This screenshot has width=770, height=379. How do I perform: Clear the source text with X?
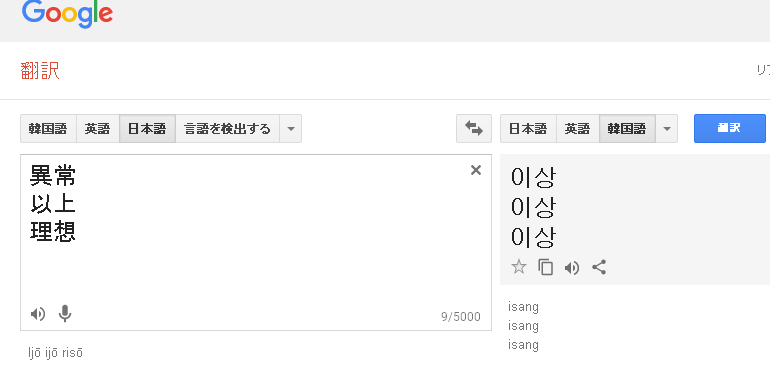[x=475, y=170]
